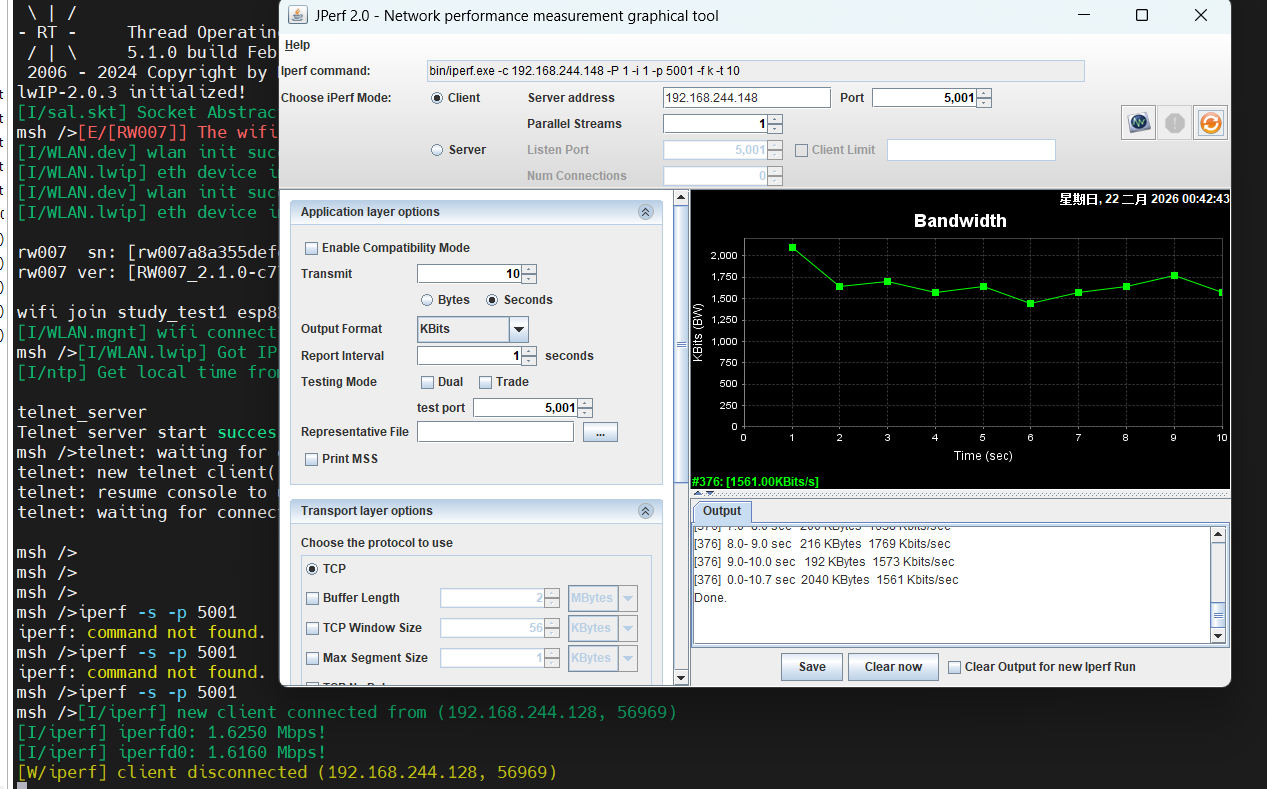Enable TCP Window Size option
Image resolution: width=1267 pixels, height=789 pixels.
click(312, 628)
